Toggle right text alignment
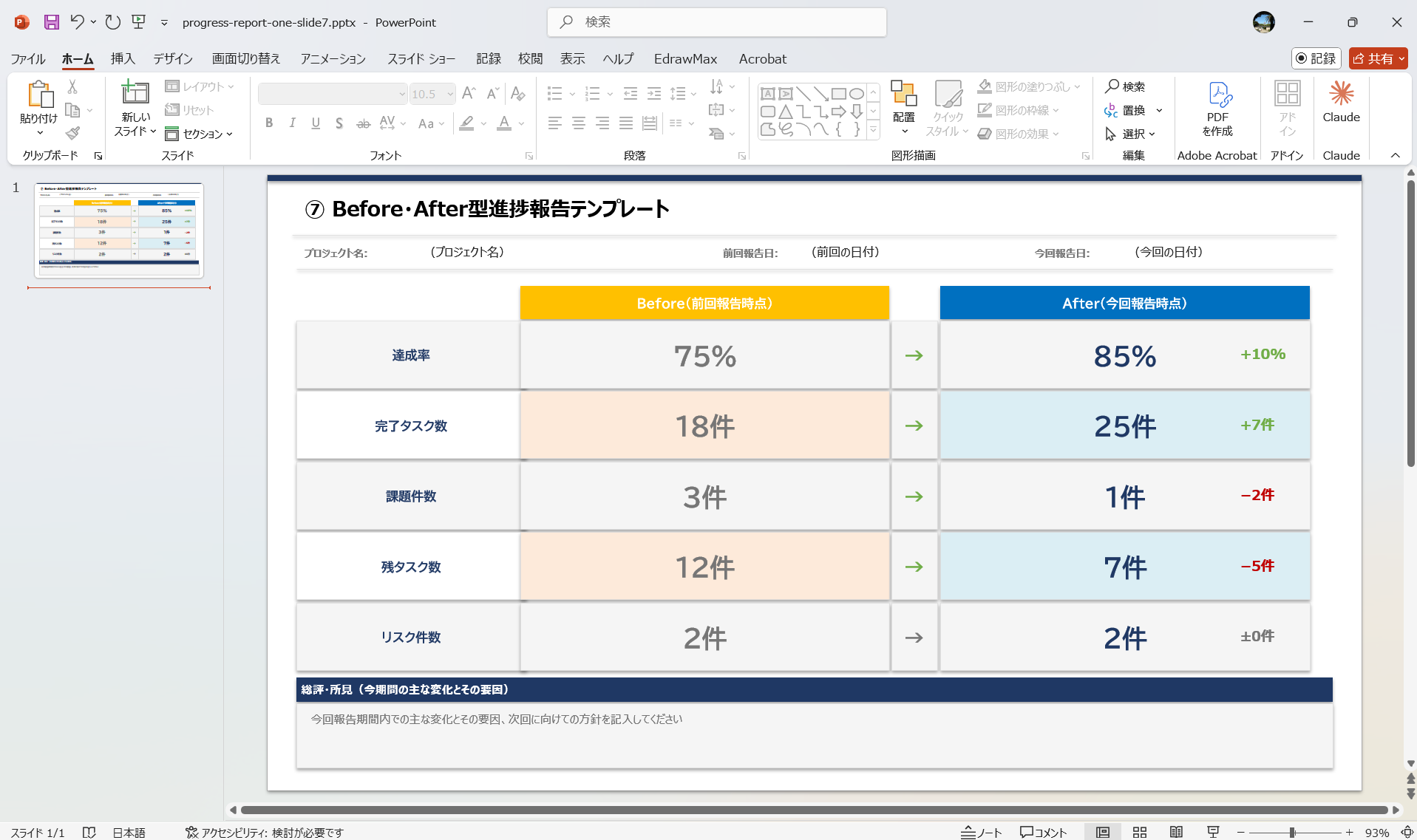1417x840 pixels. coord(602,123)
